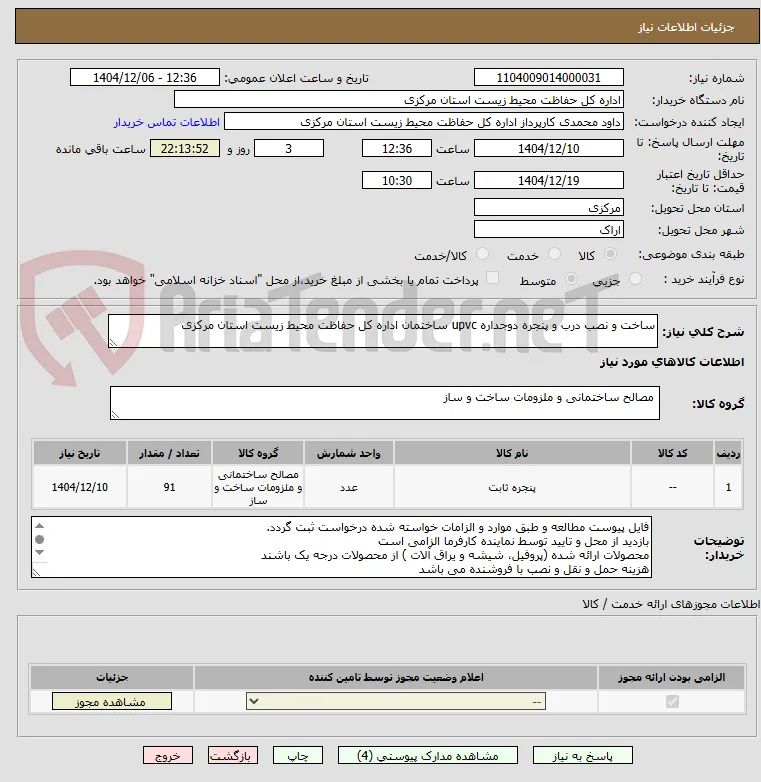Click the شماره نیاز field 1104009014000031
This screenshot has height=782, width=761.
click(x=549, y=78)
